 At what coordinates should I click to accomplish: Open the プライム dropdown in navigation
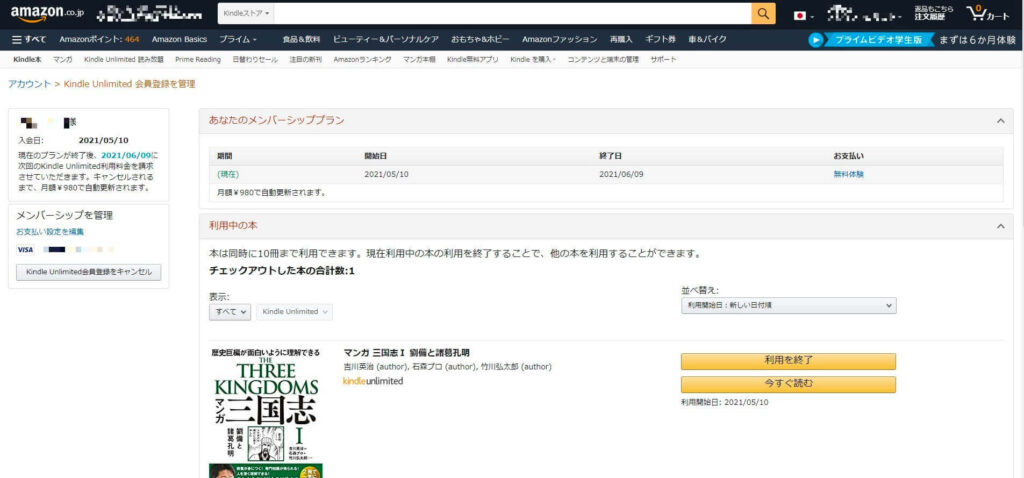point(238,40)
